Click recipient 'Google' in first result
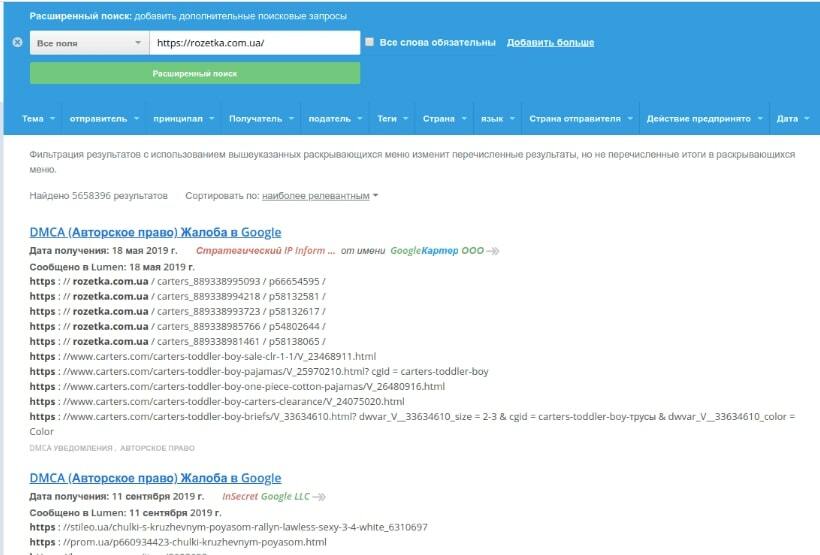 405,251
